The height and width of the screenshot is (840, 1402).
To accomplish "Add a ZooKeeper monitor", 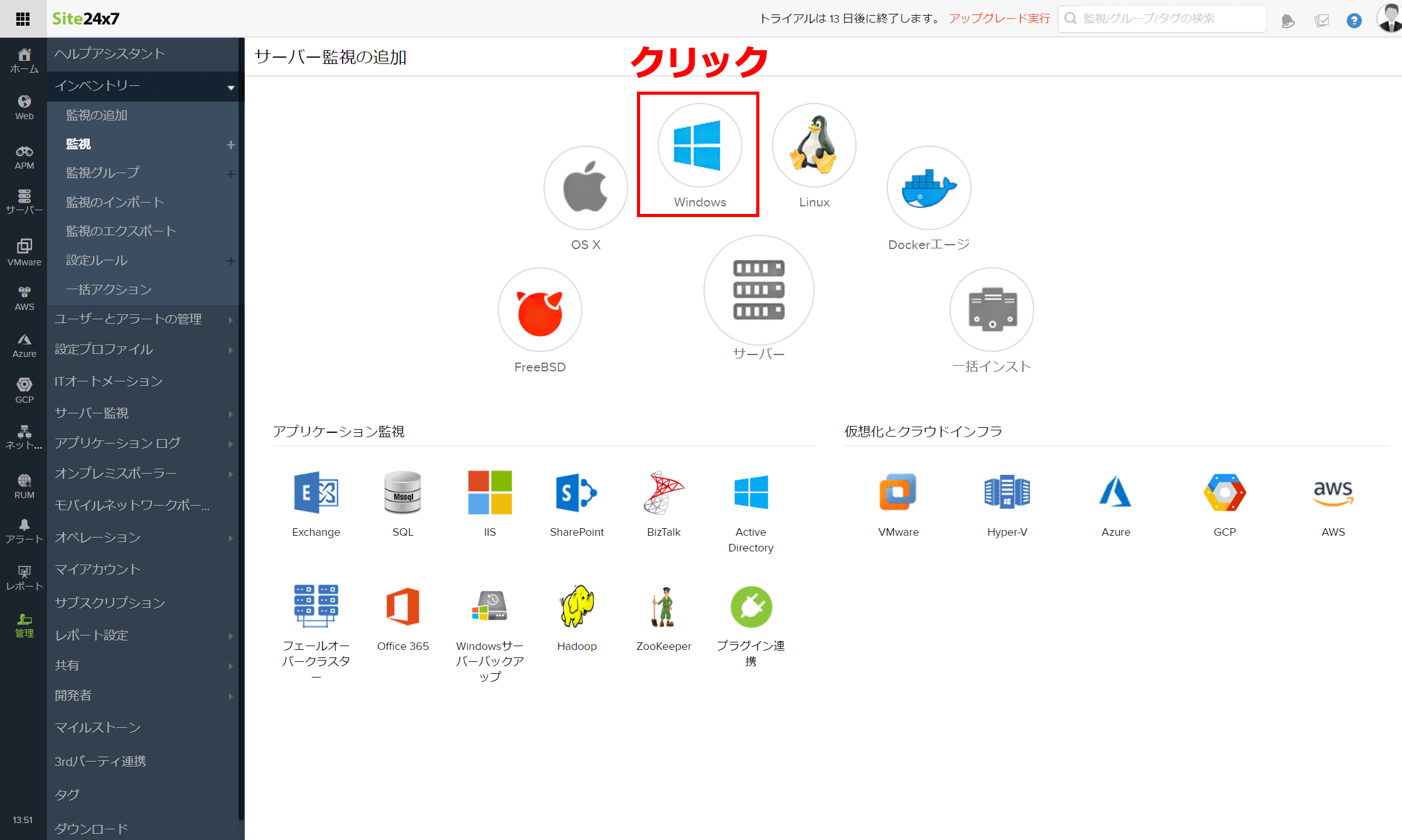I will pyautogui.click(x=664, y=607).
